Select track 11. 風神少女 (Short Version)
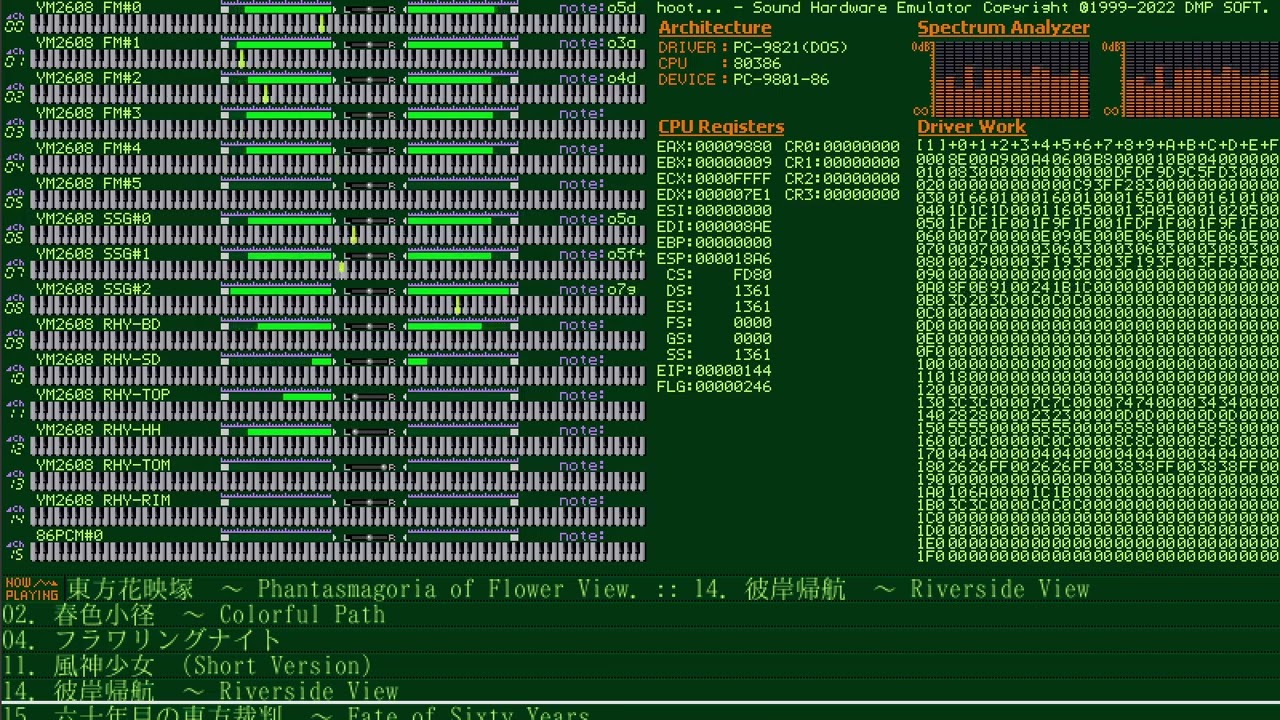Image resolution: width=1280 pixels, height=720 pixels. (x=187, y=666)
